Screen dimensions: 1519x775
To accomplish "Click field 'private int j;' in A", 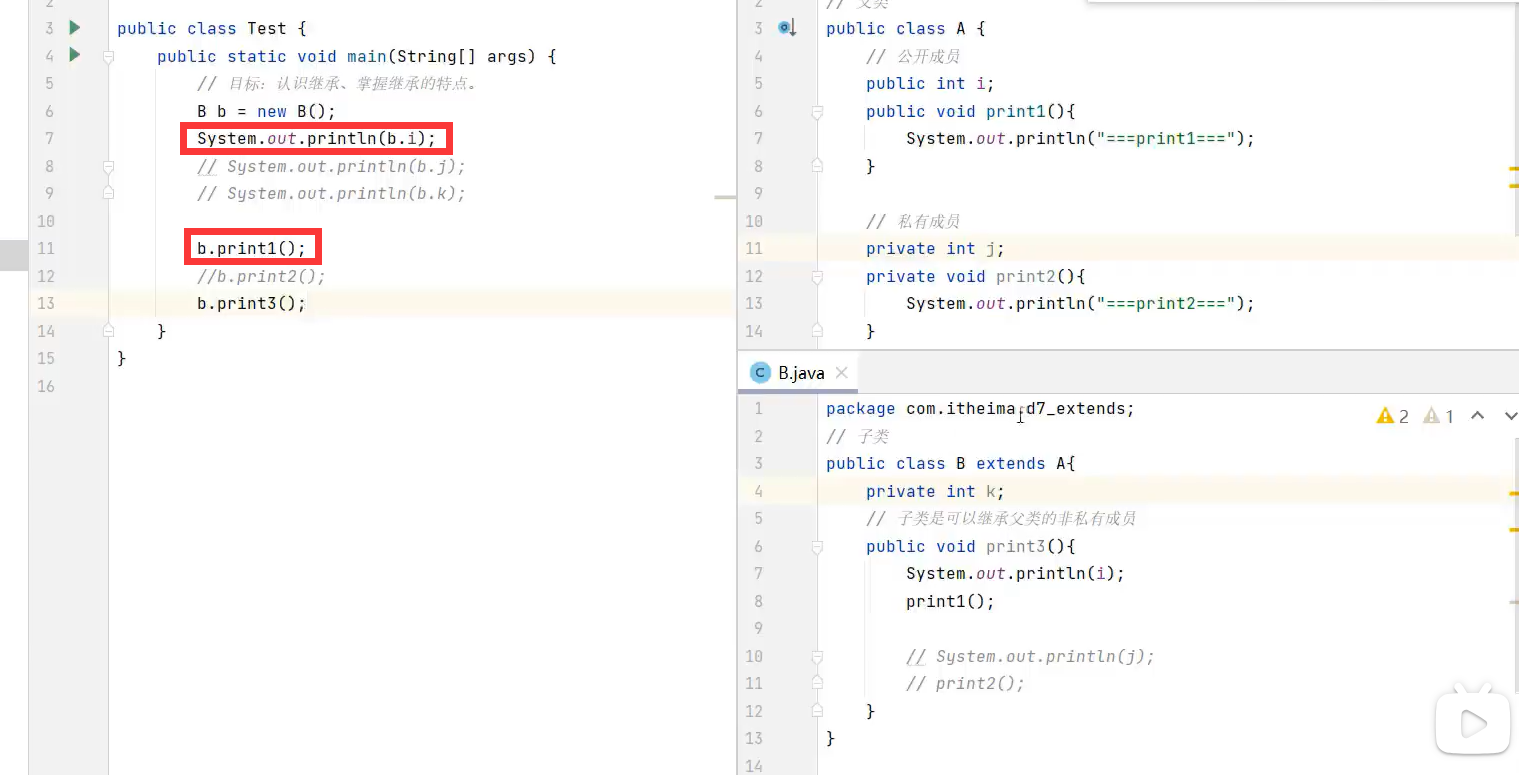I will (x=935, y=248).
